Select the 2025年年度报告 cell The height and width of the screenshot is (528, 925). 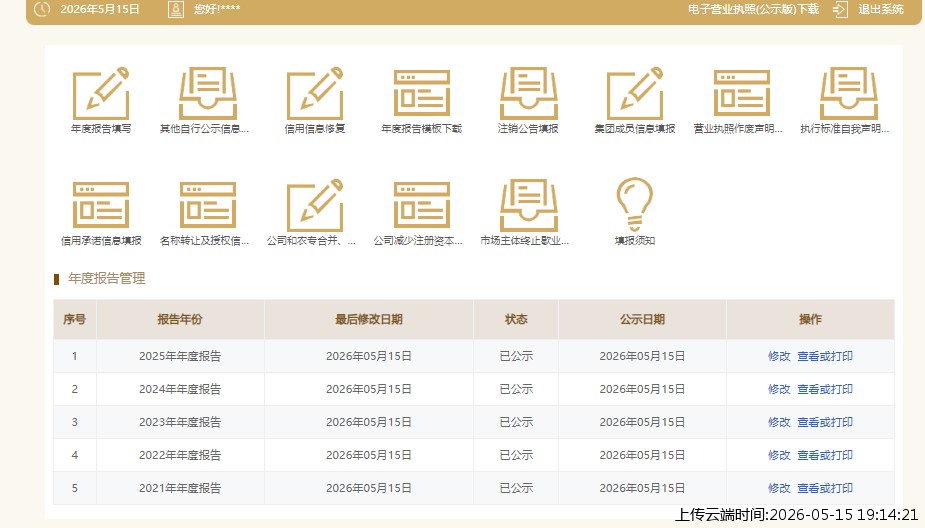(x=180, y=356)
